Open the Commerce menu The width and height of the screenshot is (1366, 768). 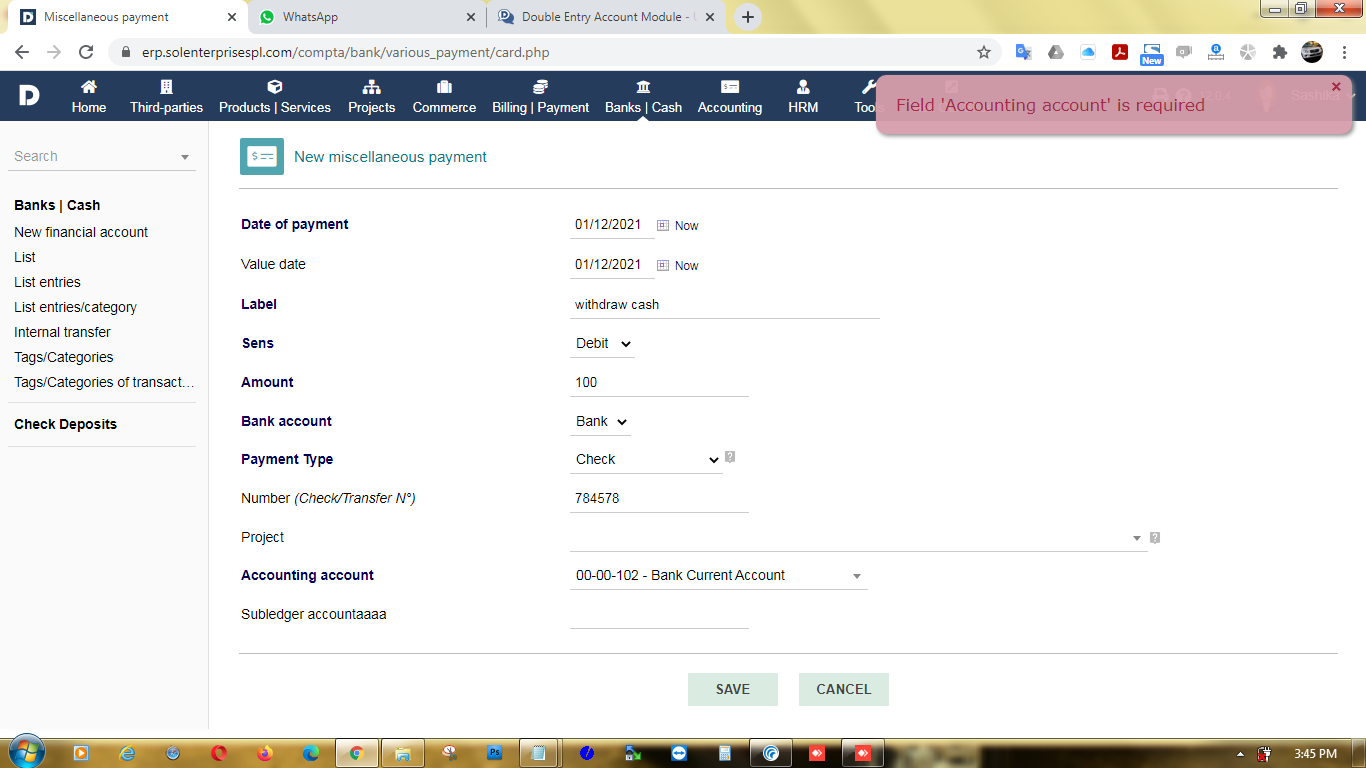coord(444,97)
